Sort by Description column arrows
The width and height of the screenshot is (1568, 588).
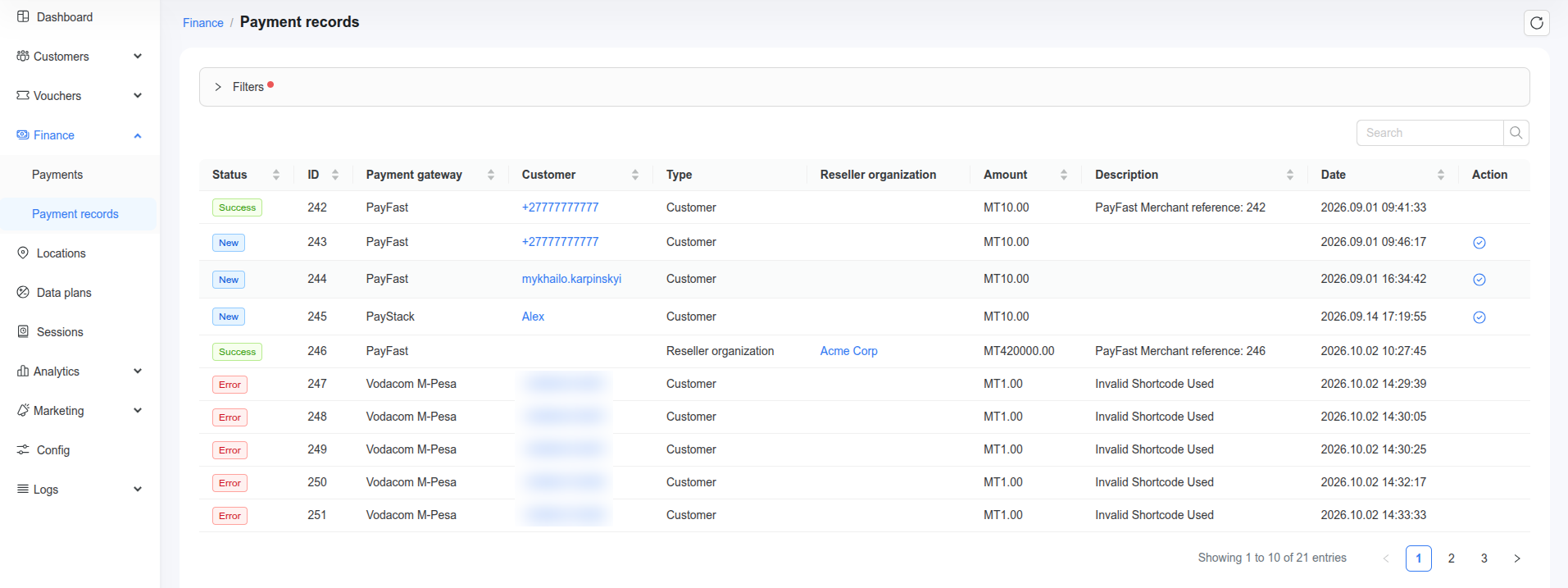point(1290,175)
